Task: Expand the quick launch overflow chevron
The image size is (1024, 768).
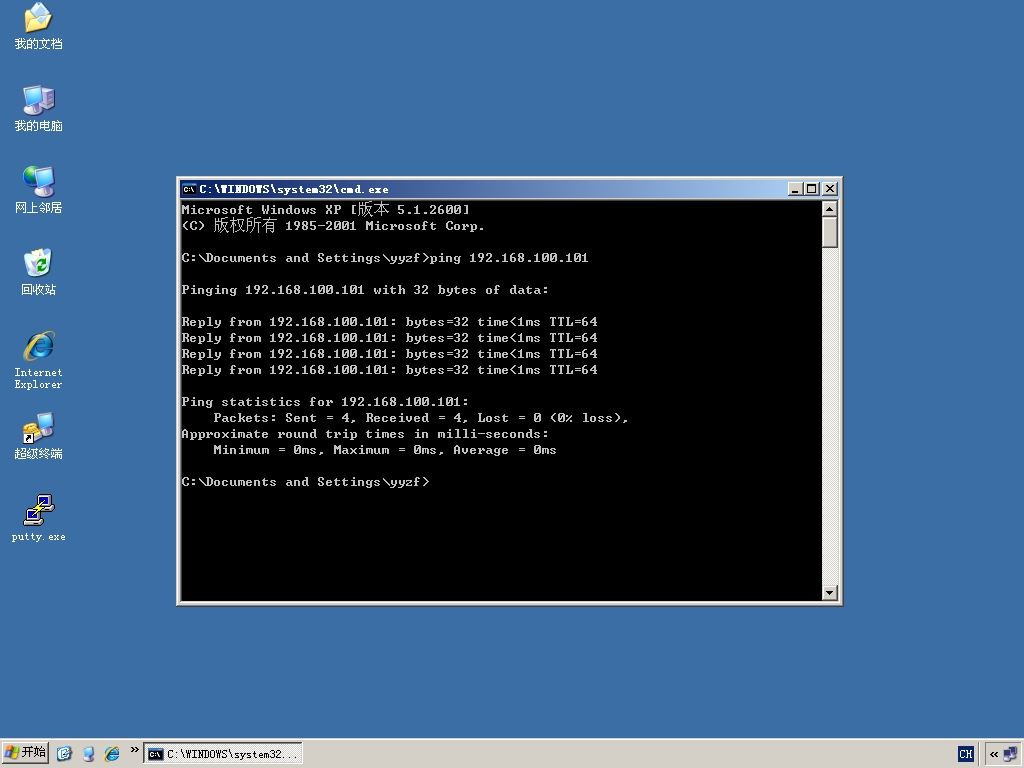Action: (134, 750)
